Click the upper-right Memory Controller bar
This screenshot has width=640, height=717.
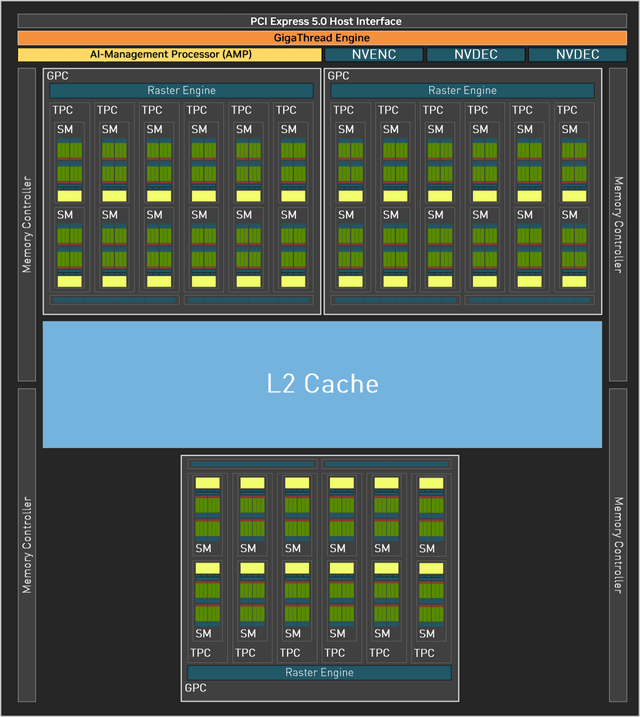(618, 225)
